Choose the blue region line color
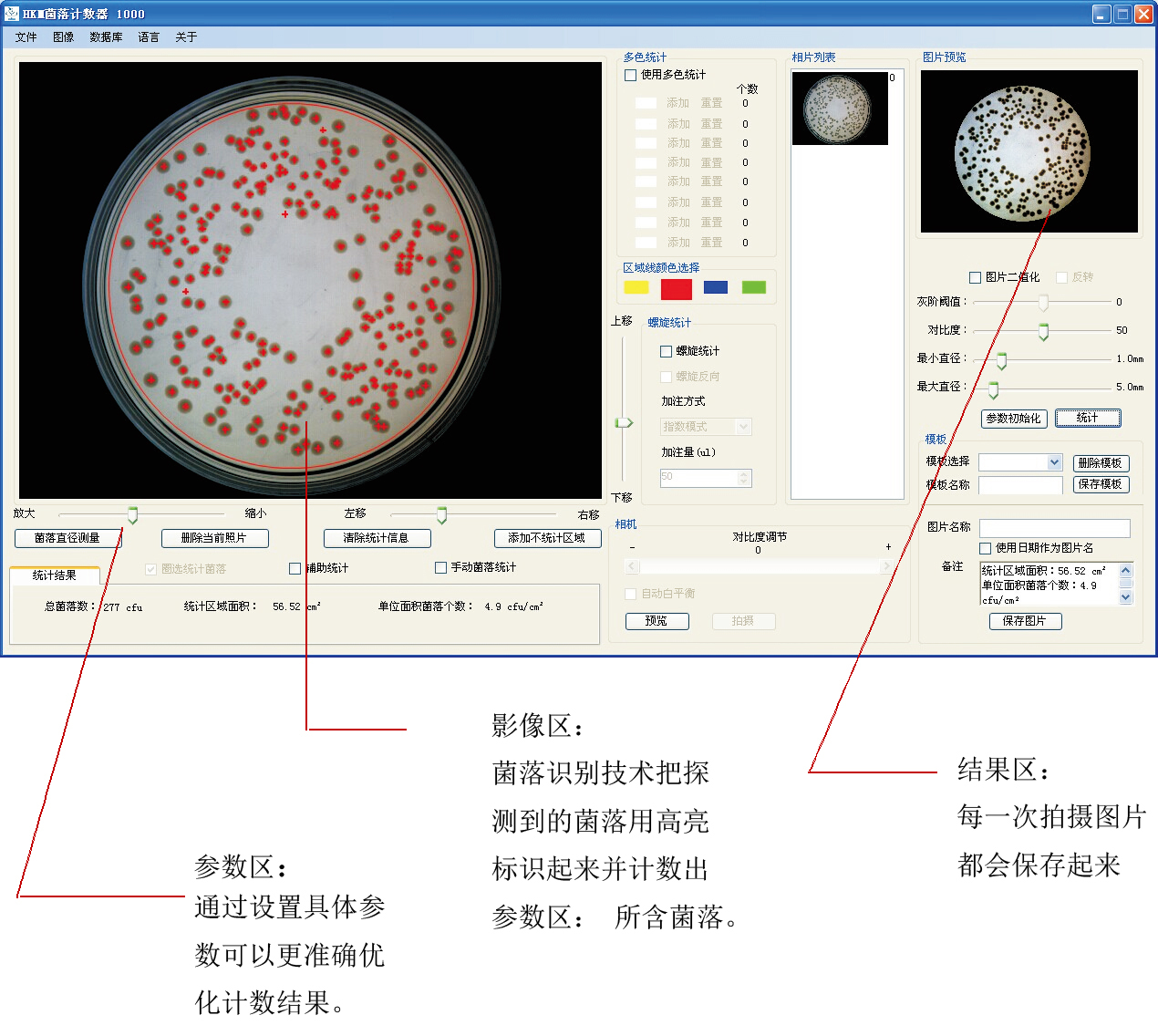The width and height of the screenshot is (1158, 1036). click(x=716, y=287)
